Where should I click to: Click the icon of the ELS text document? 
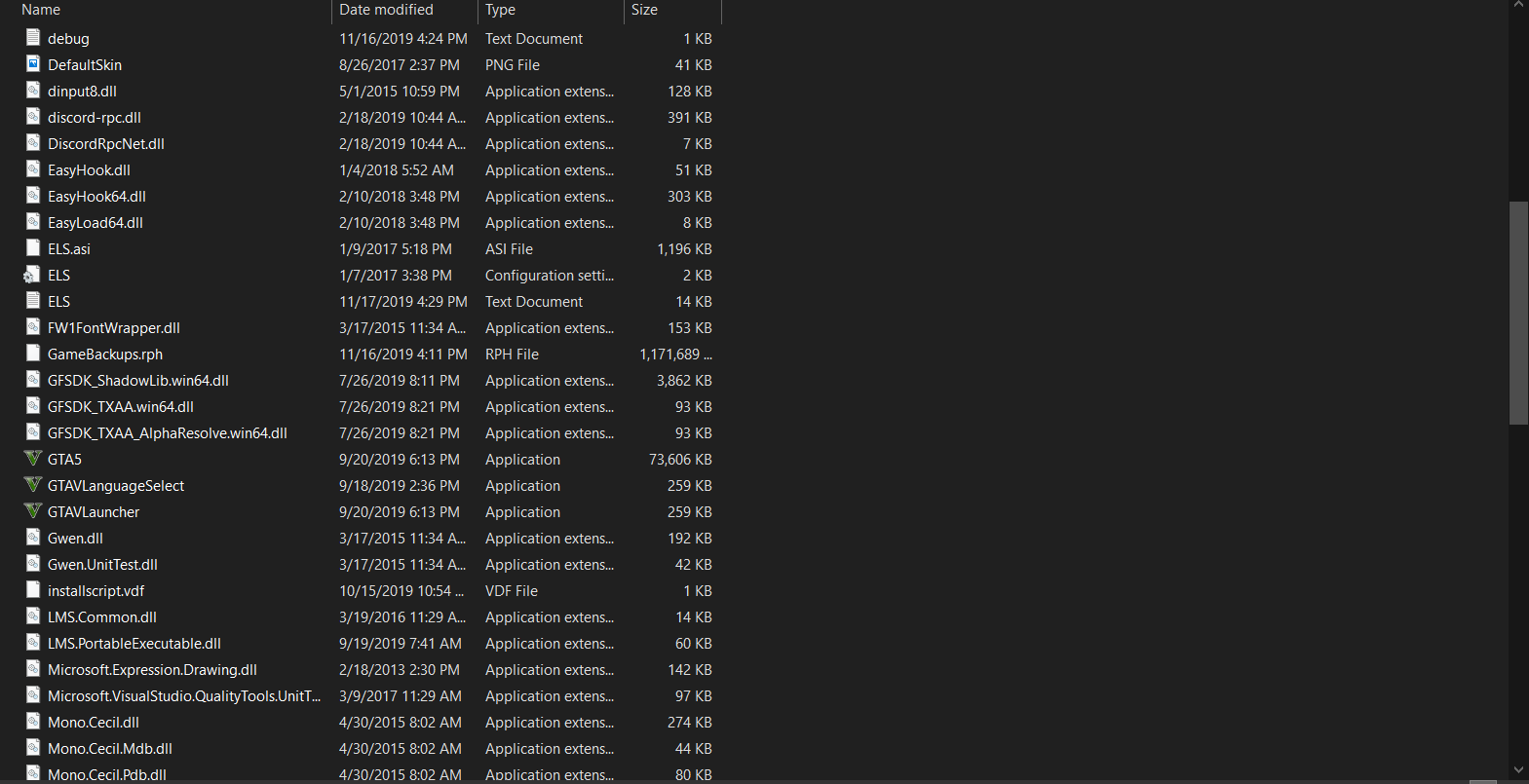pyautogui.click(x=33, y=301)
